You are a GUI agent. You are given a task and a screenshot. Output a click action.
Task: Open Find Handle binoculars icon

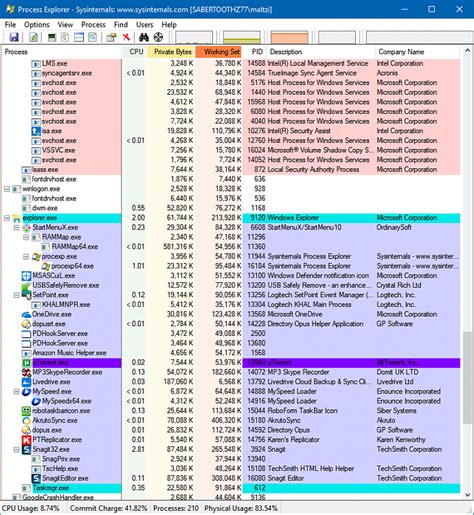[144, 37]
